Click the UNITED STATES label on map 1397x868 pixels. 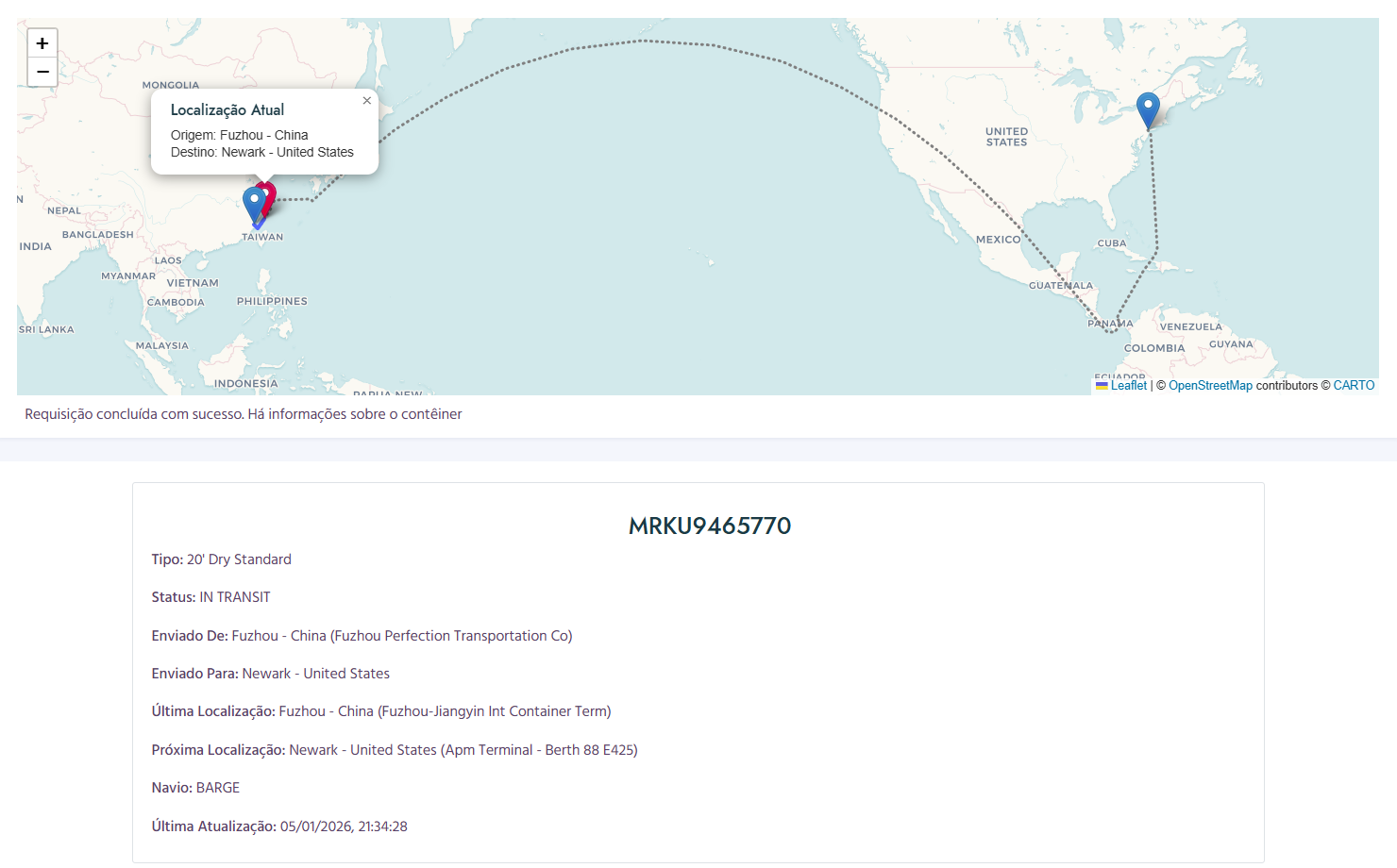[x=1006, y=137]
